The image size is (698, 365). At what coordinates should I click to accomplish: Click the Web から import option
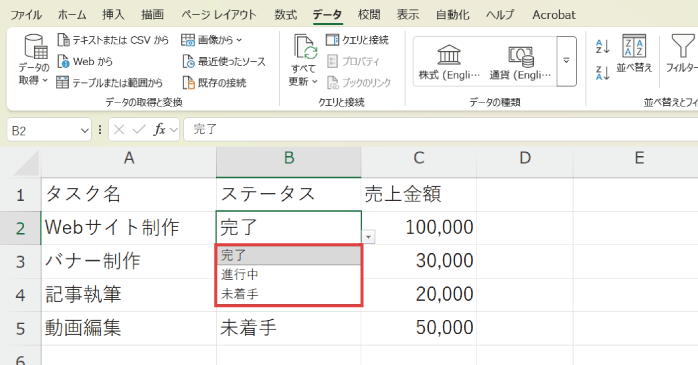tap(85, 61)
